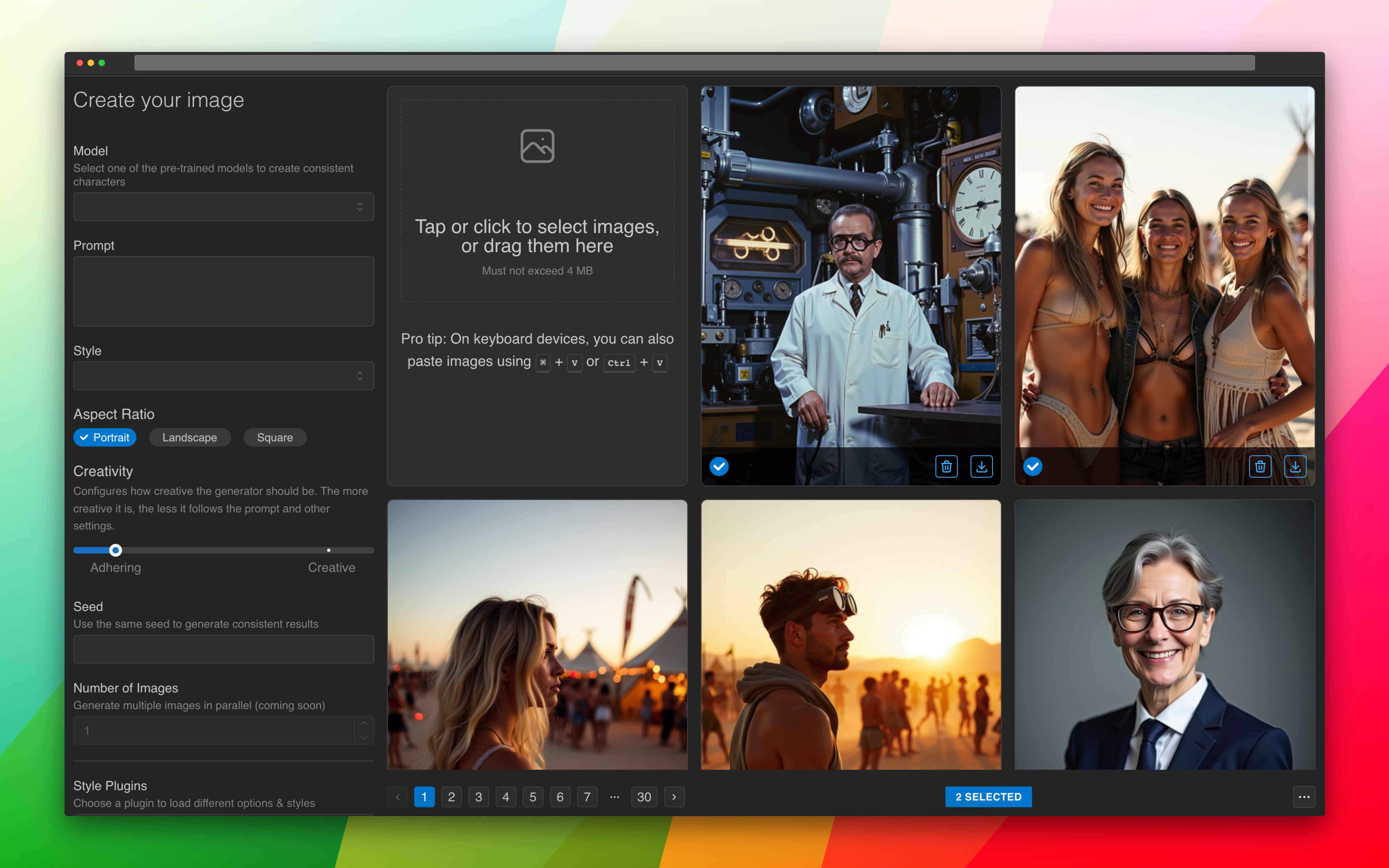Click the Adhering end of Creativity slider
This screenshot has height=868, width=1389.
[115, 568]
